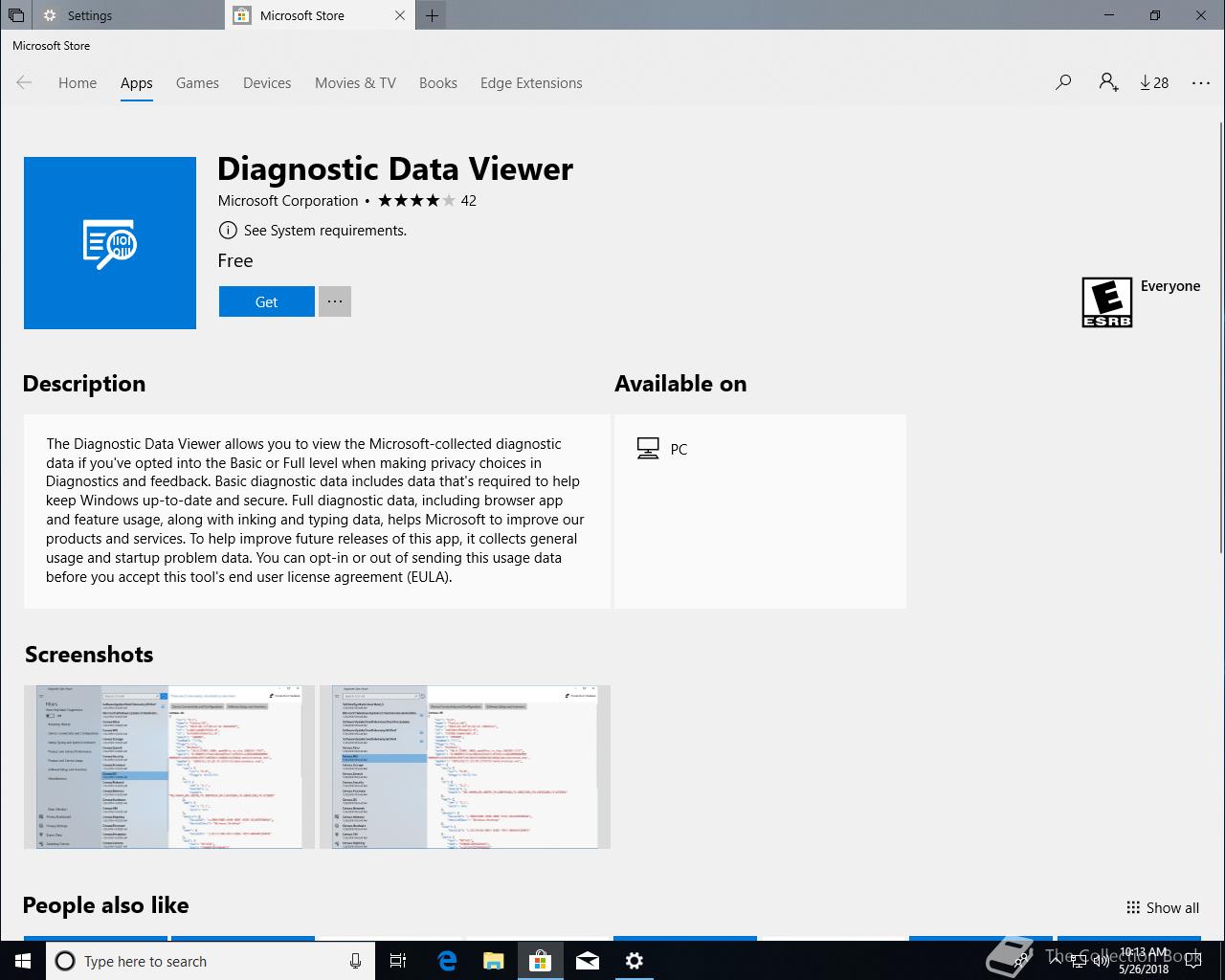Open File Explorer from taskbar
The width and height of the screenshot is (1225, 980).
pyautogui.click(x=493, y=961)
